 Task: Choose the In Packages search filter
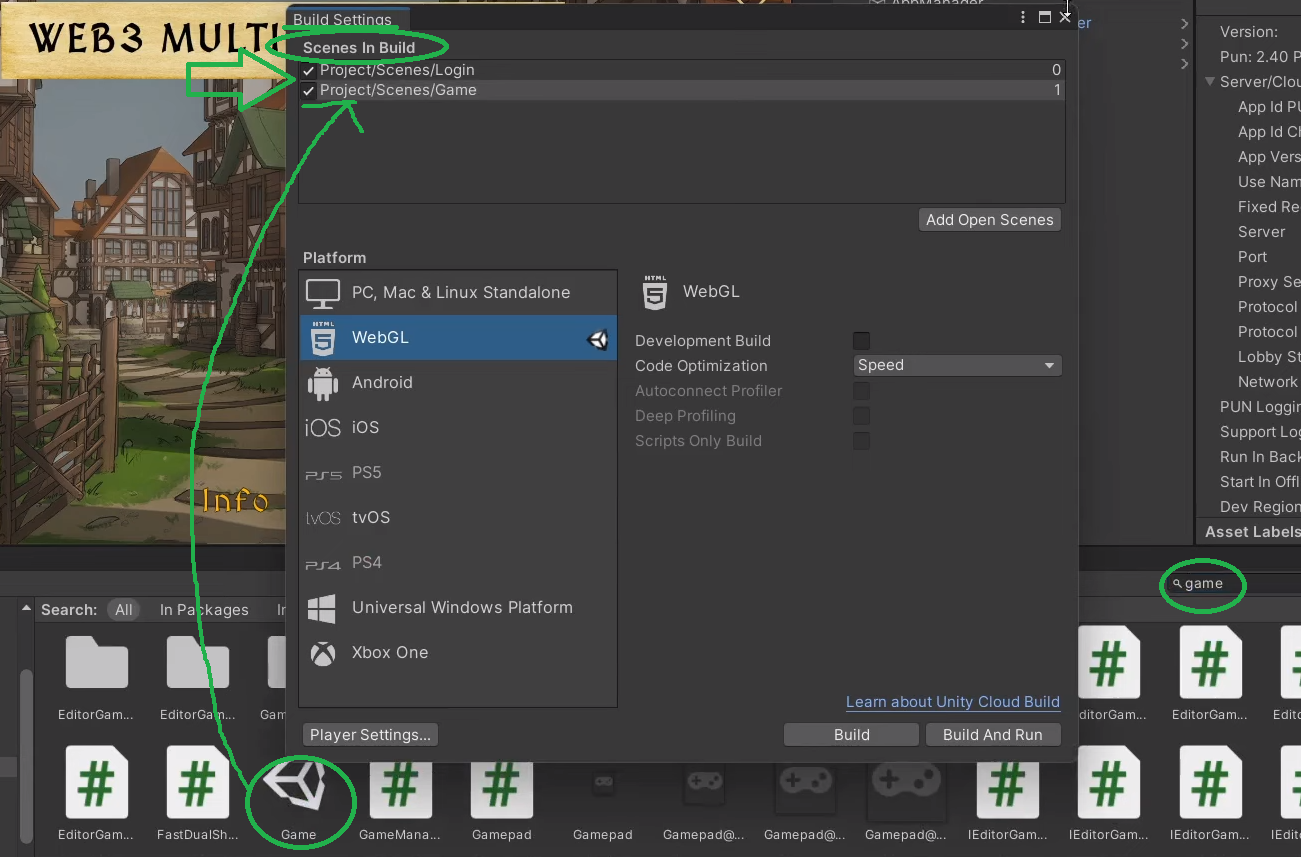tap(204, 610)
